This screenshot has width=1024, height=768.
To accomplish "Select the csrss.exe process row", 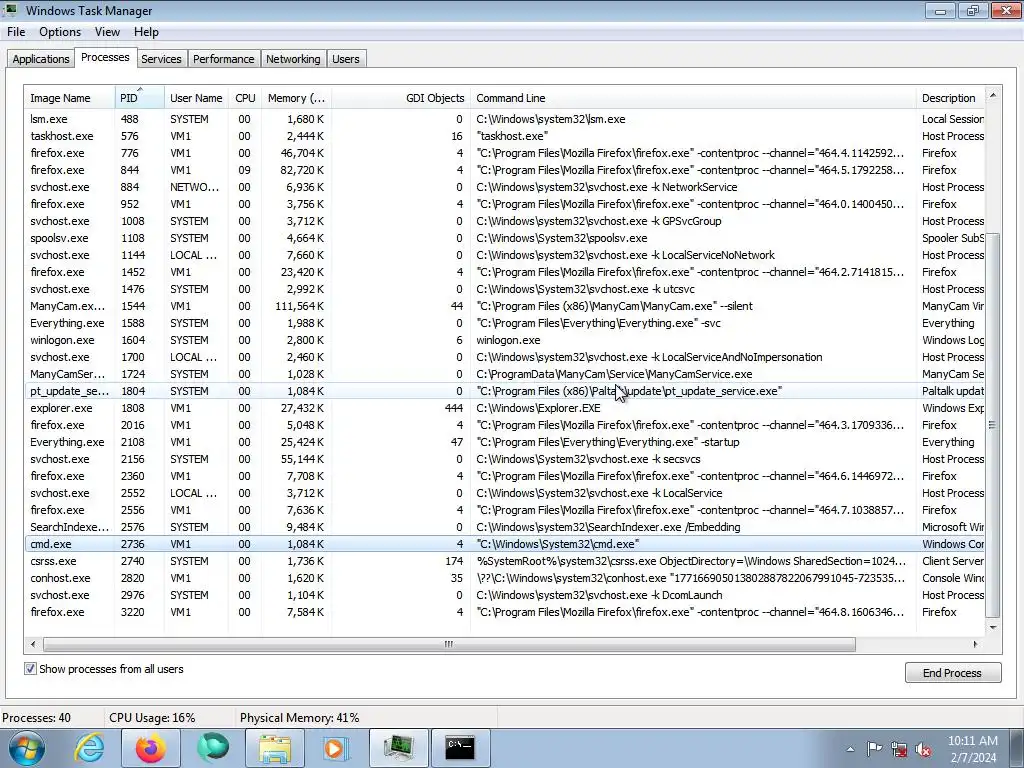I will coord(504,561).
